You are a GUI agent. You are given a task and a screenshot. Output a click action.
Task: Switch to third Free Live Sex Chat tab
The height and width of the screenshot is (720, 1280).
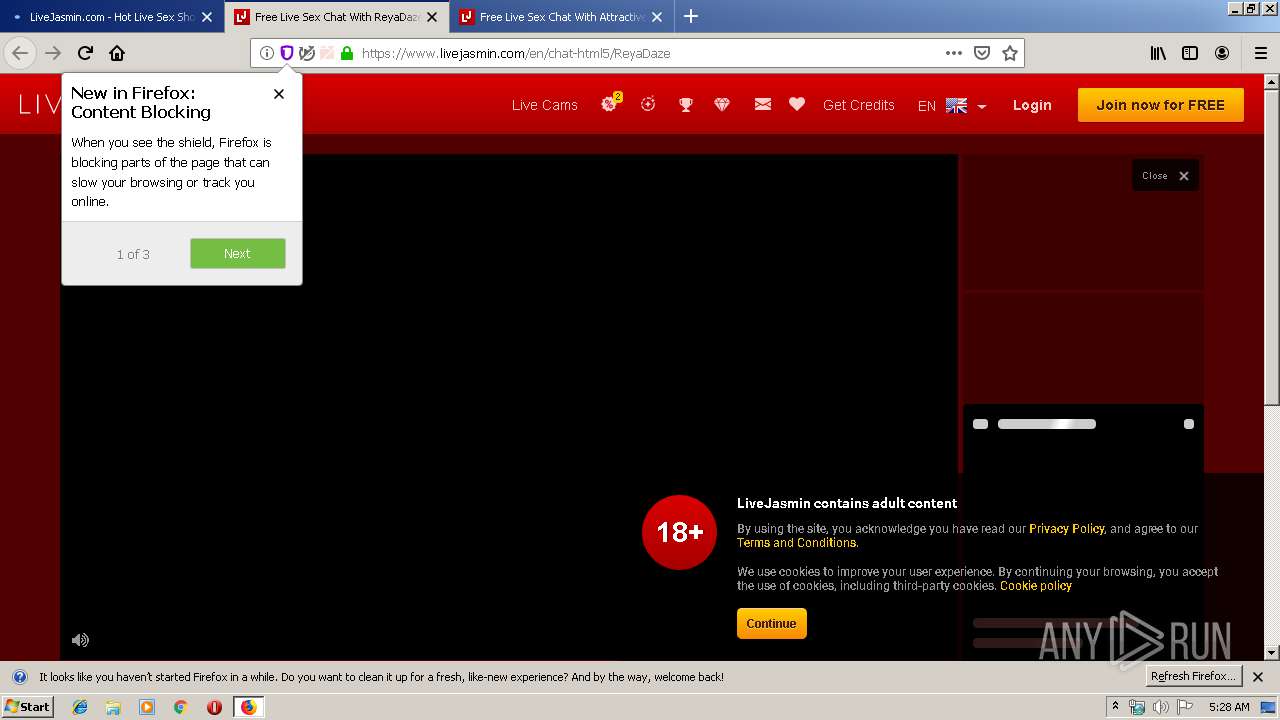(x=561, y=17)
